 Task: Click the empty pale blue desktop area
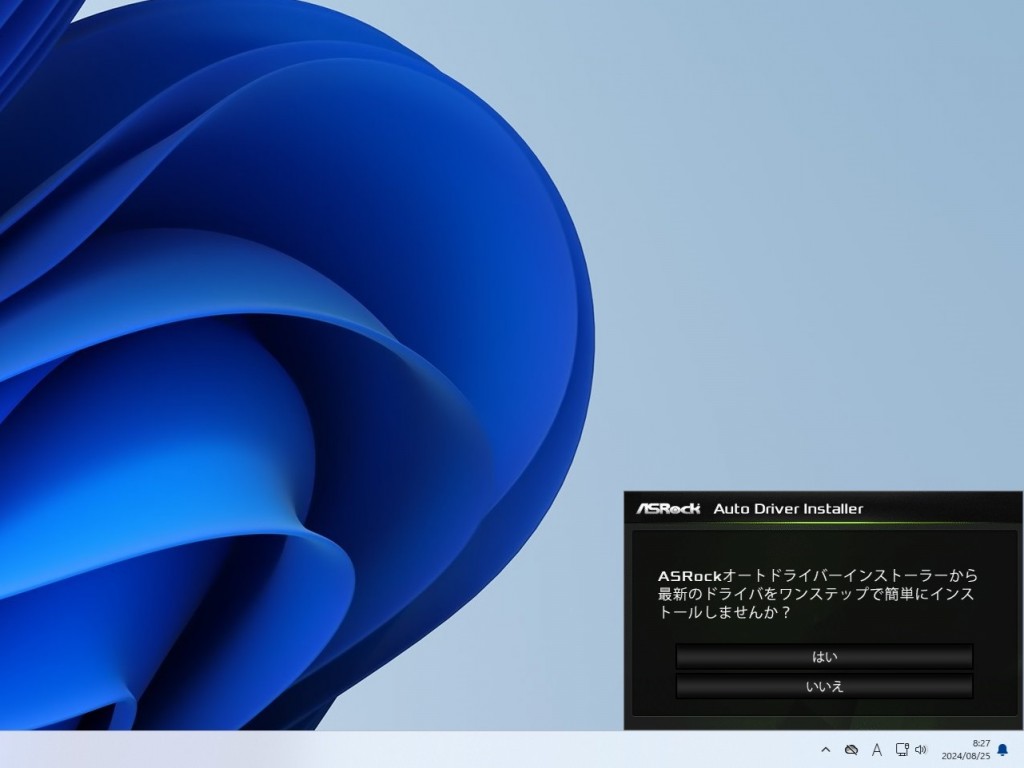click(x=800, y=250)
